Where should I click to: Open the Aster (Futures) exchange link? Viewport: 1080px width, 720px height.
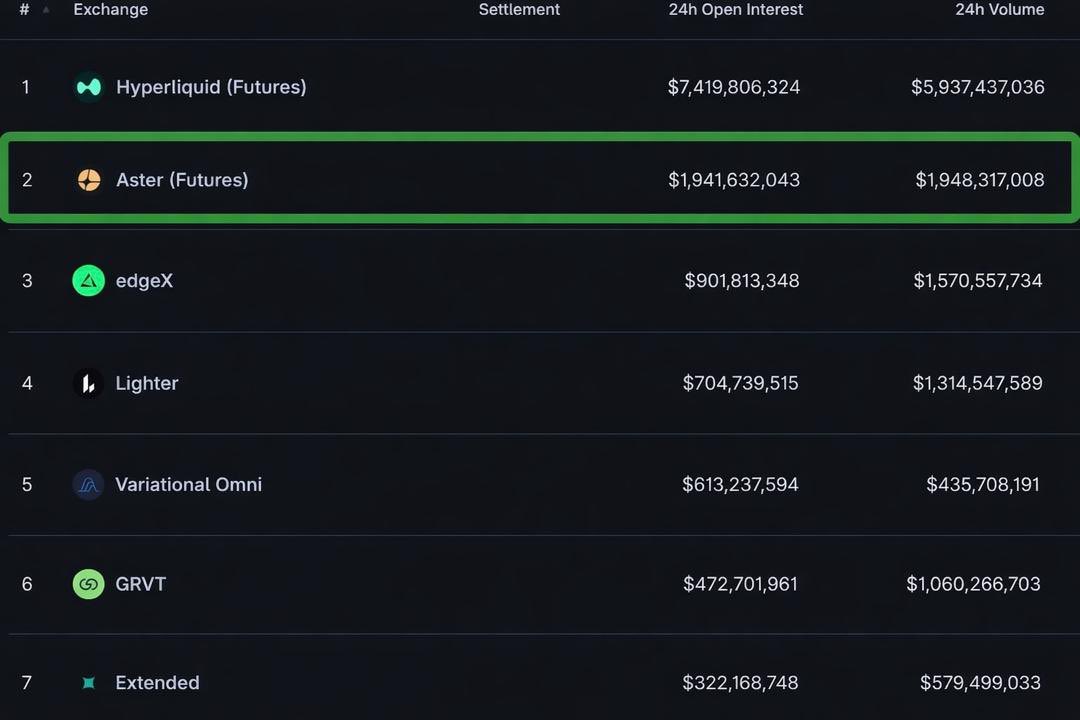[x=182, y=180]
